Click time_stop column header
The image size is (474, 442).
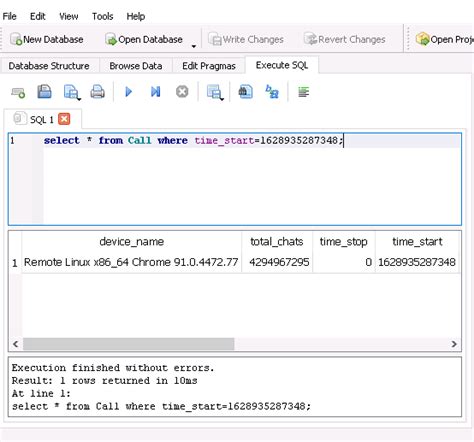(344, 241)
